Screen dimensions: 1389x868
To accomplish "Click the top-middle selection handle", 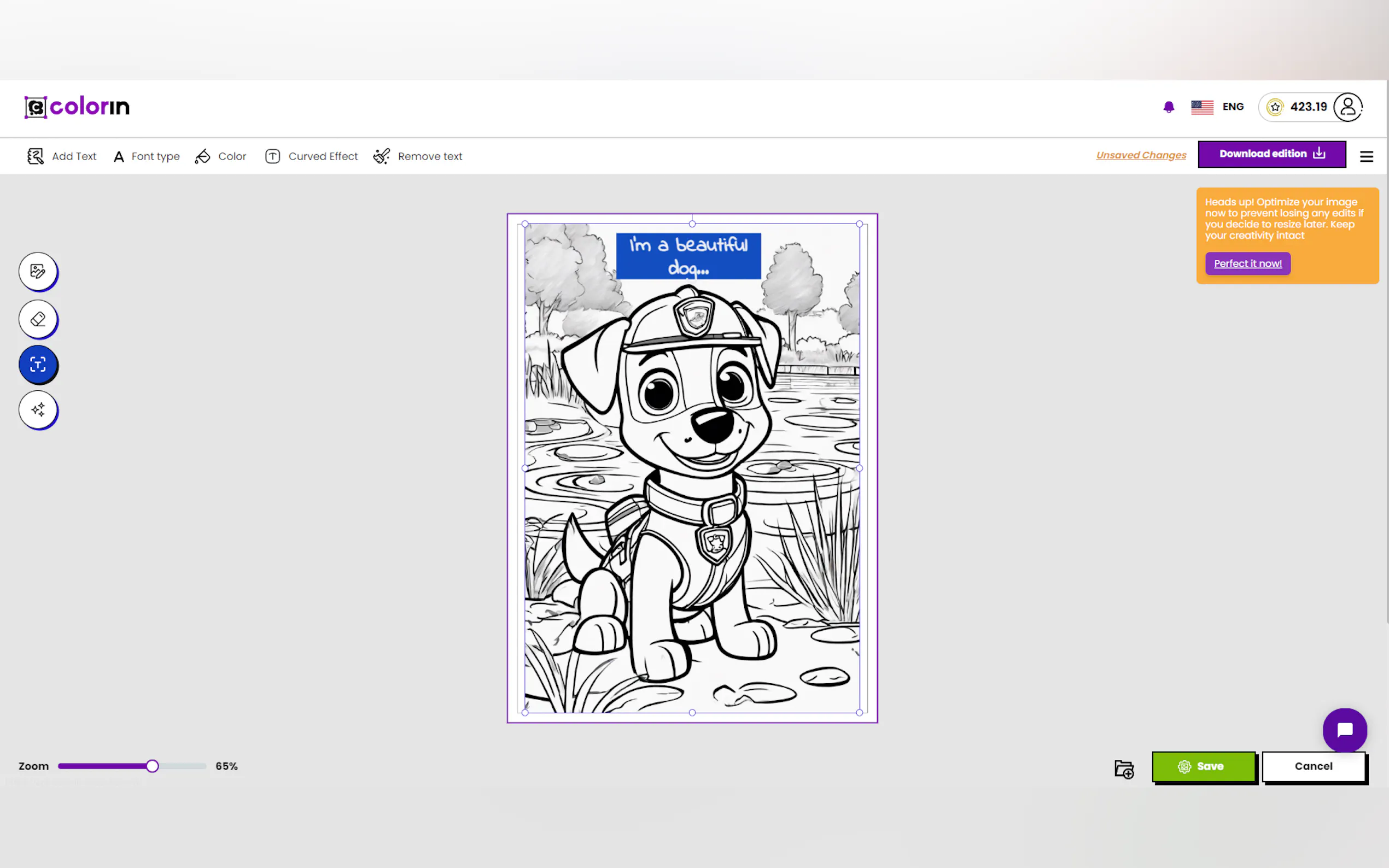I will coord(692,224).
